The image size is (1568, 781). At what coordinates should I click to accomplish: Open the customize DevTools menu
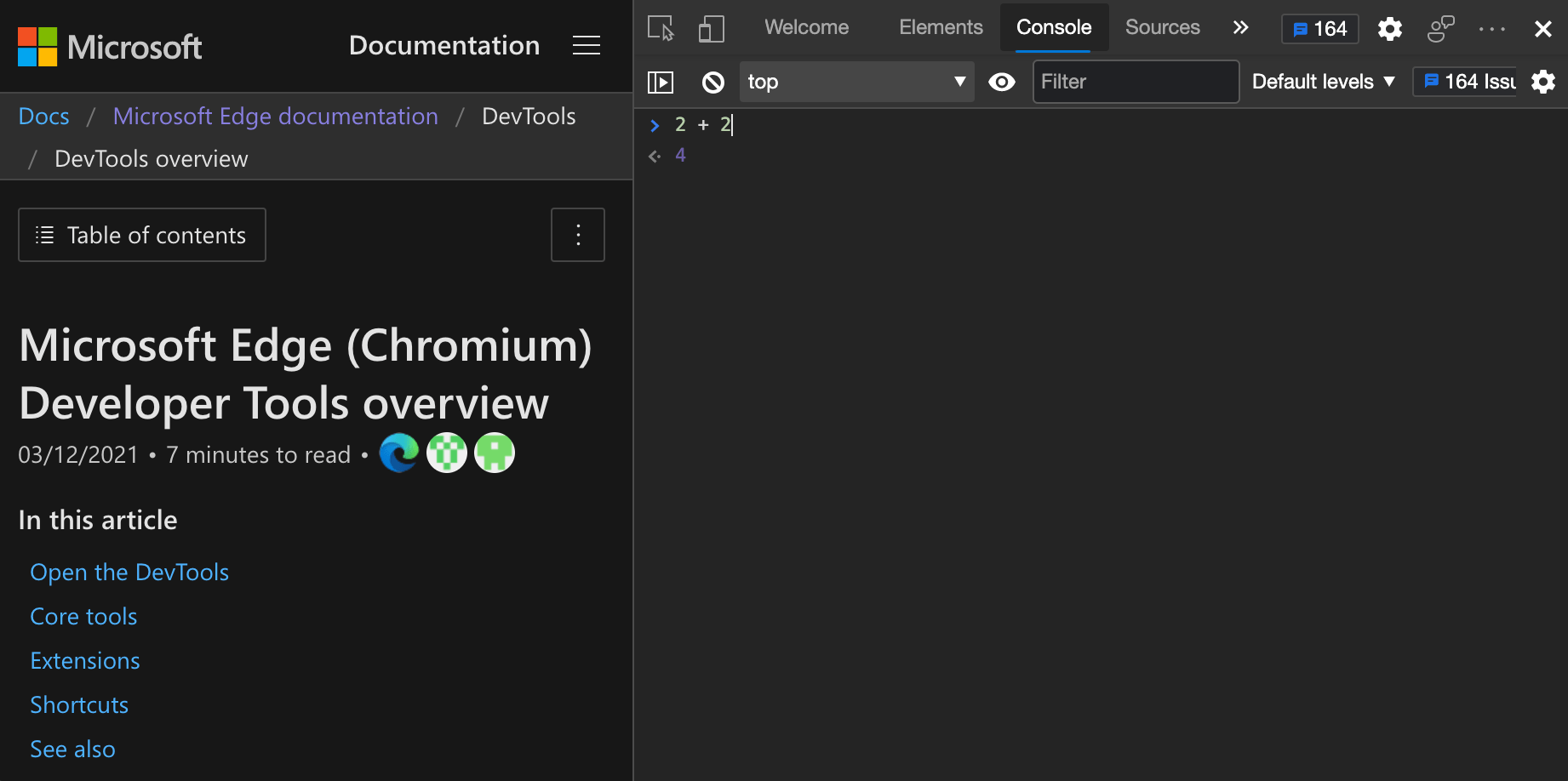(x=1491, y=28)
